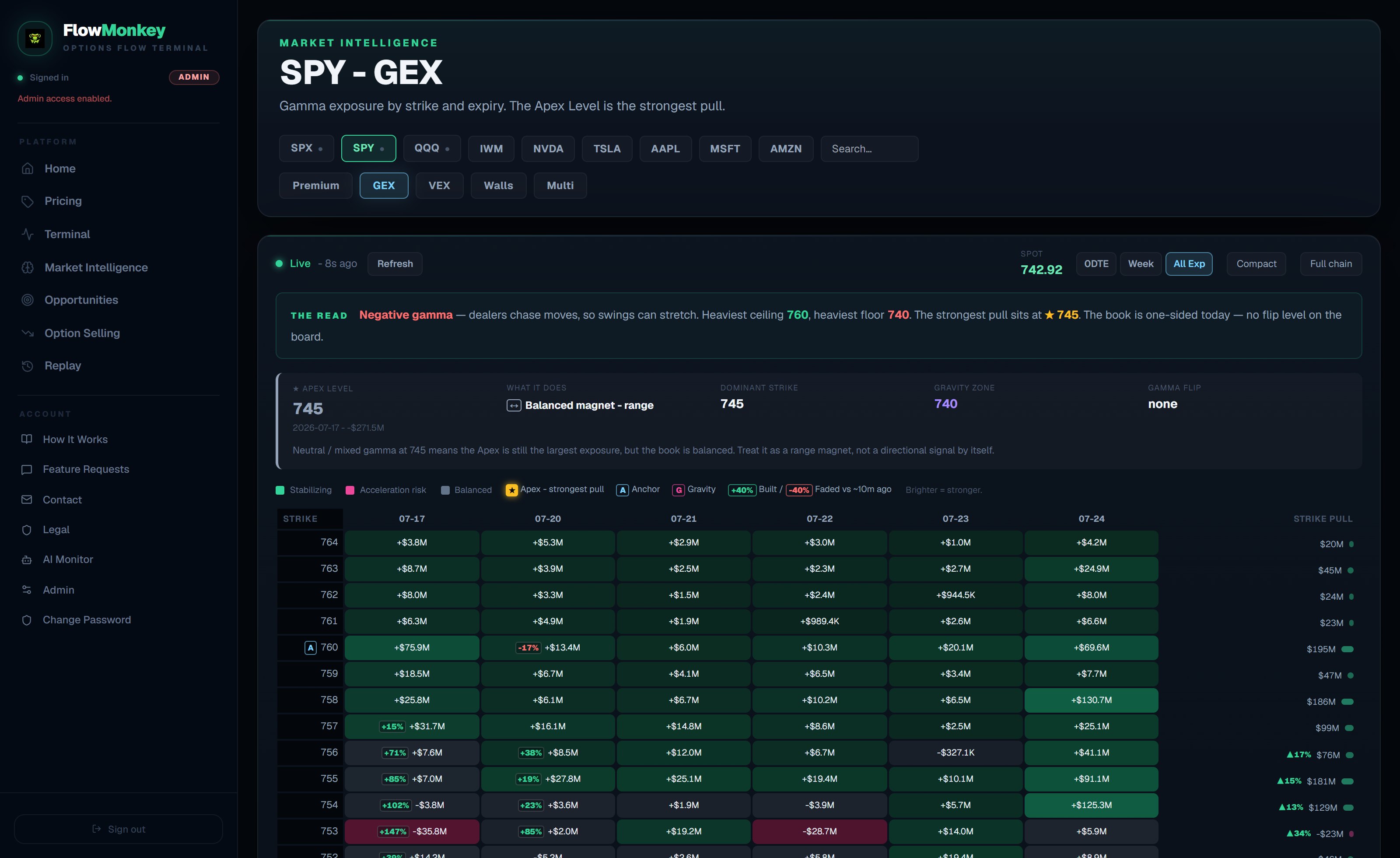1400x858 pixels.
Task: Select the SPX ticker chip
Action: [306, 148]
